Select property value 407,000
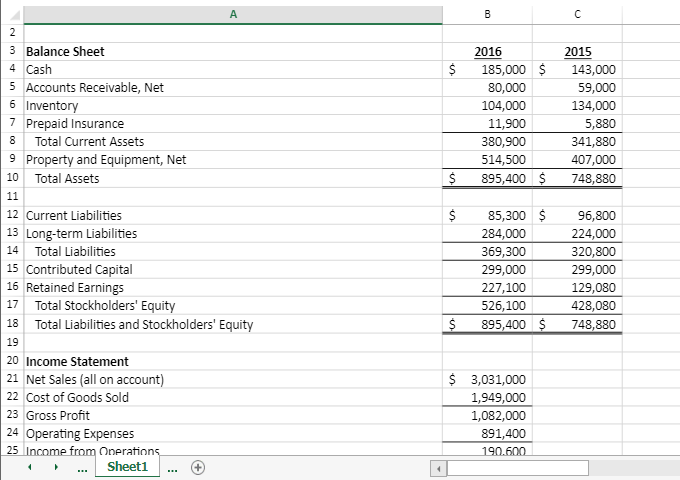 [x=577, y=160]
